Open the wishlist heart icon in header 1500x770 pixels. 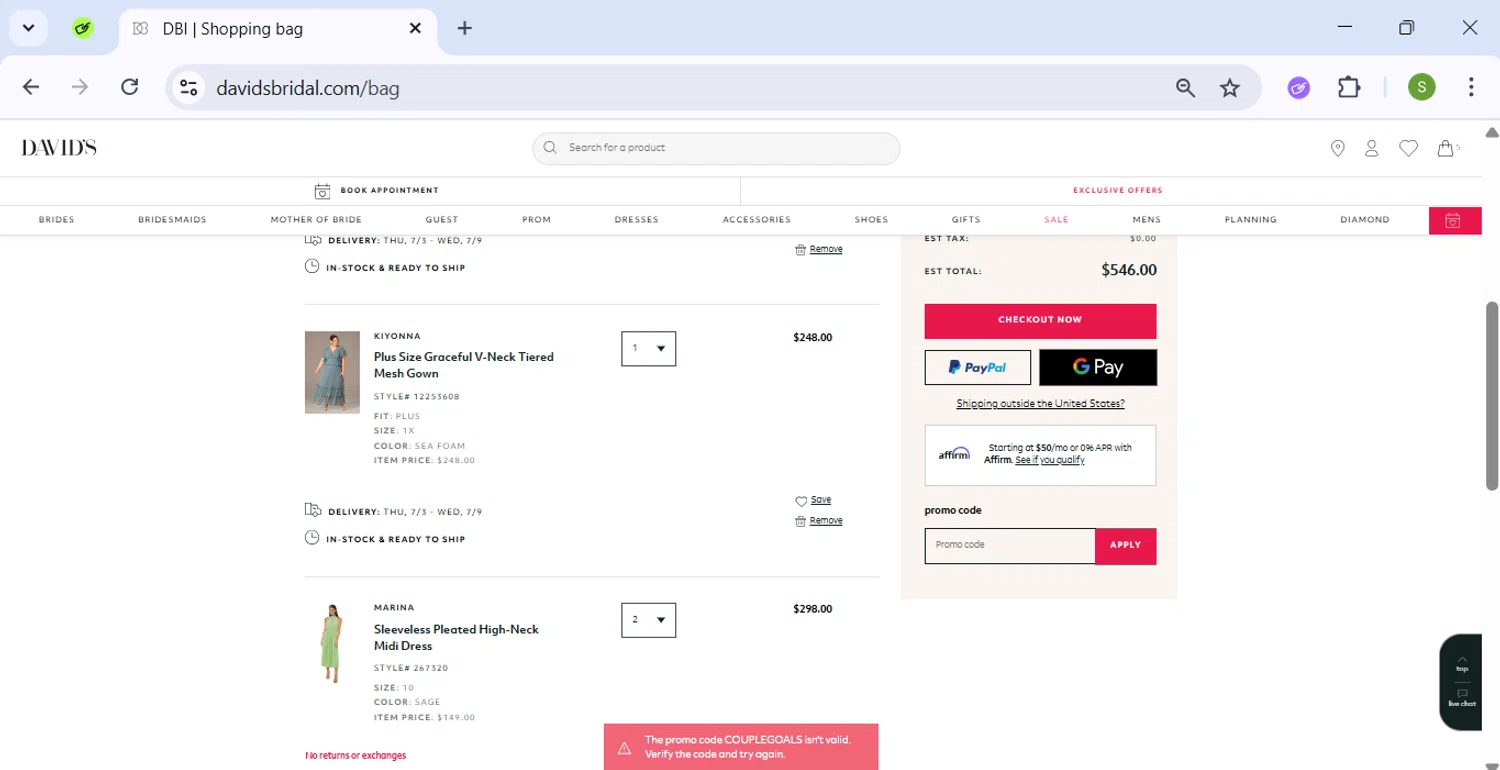pos(1408,148)
